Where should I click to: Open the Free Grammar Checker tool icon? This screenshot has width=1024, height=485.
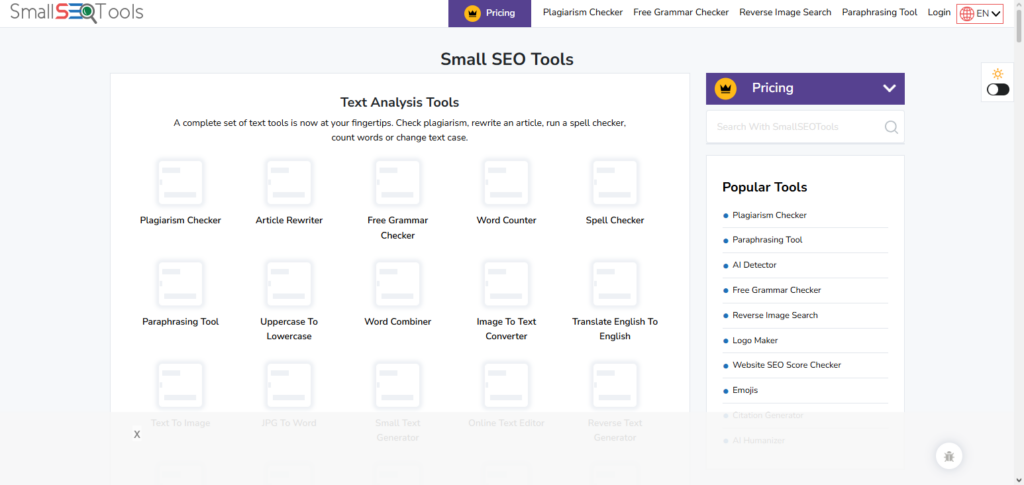(x=397, y=183)
